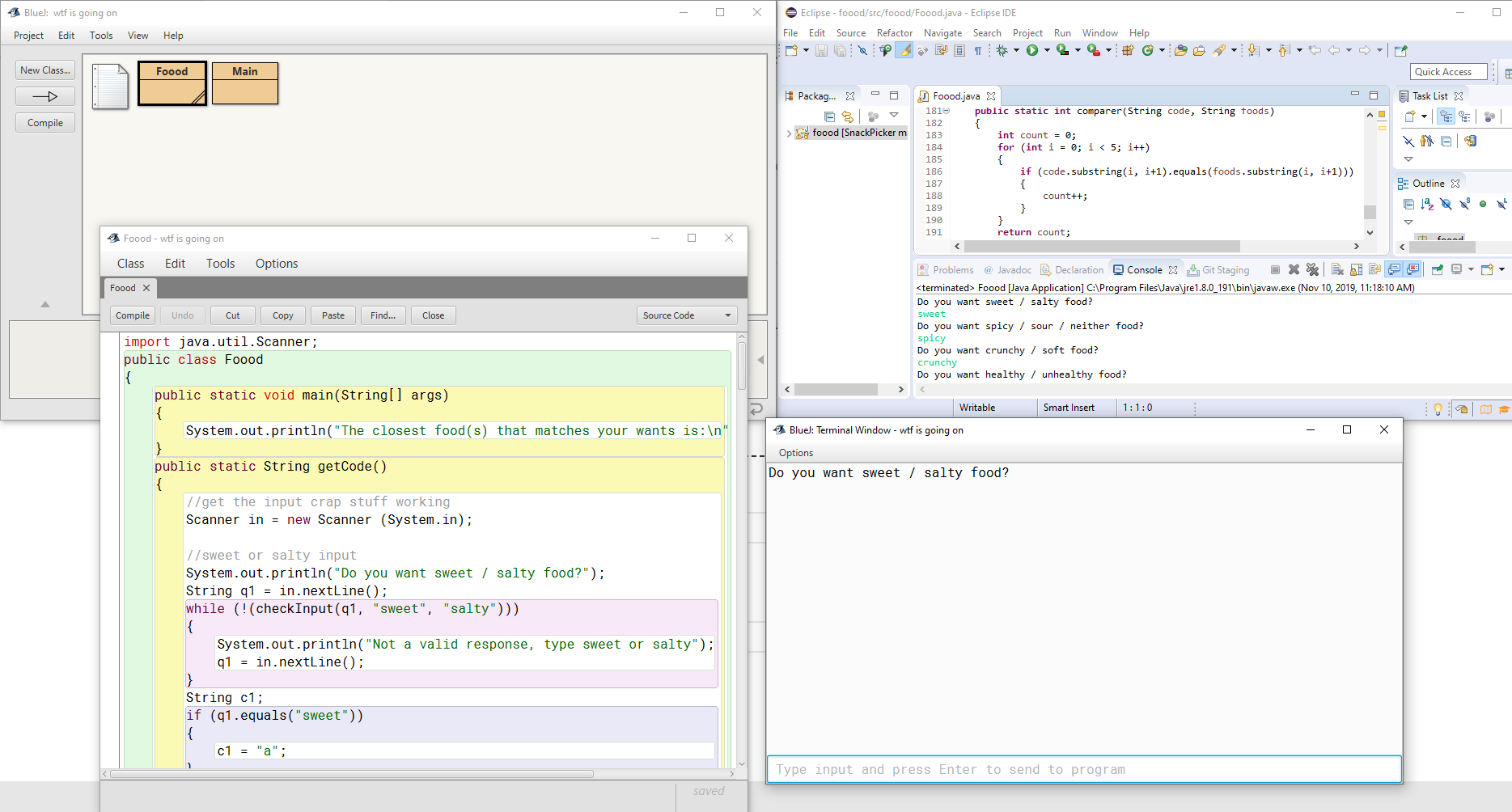Click the Eclipse Run button
Viewport: 1512px width, 812px height.
pyautogui.click(x=1032, y=50)
